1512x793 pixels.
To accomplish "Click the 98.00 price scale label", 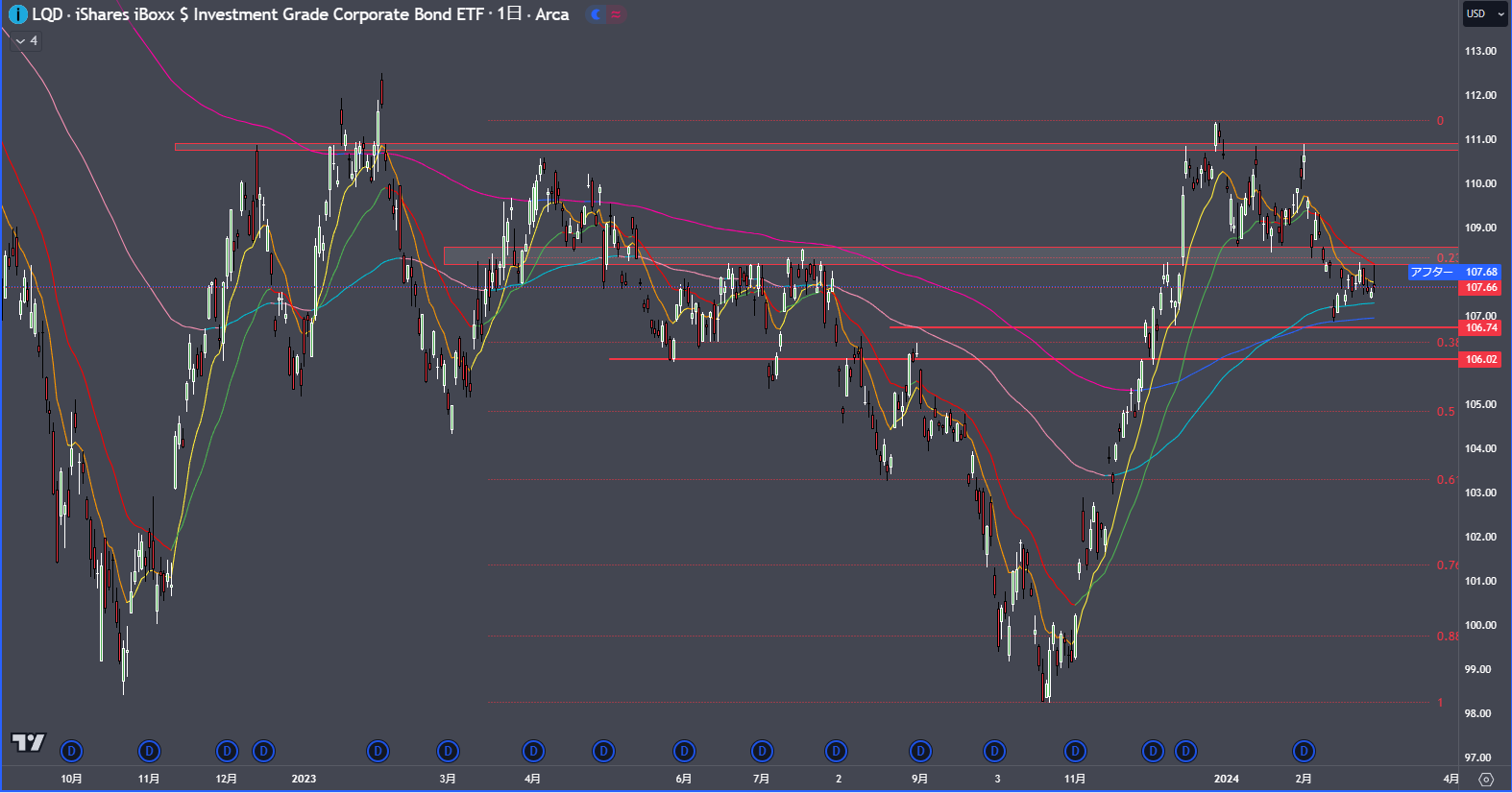I will click(x=1477, y=714).
